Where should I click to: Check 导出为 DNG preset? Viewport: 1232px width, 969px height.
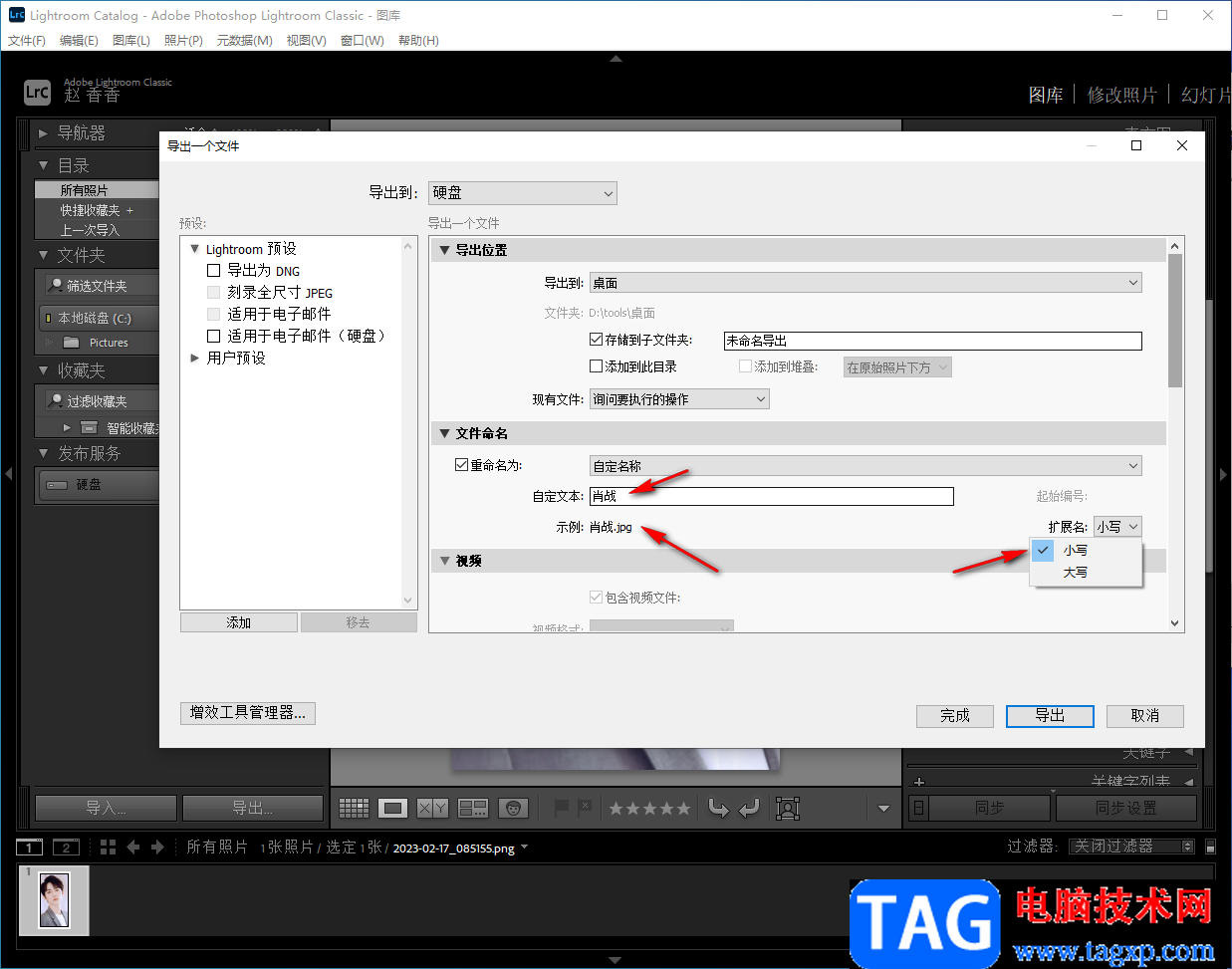coord(213,270)
